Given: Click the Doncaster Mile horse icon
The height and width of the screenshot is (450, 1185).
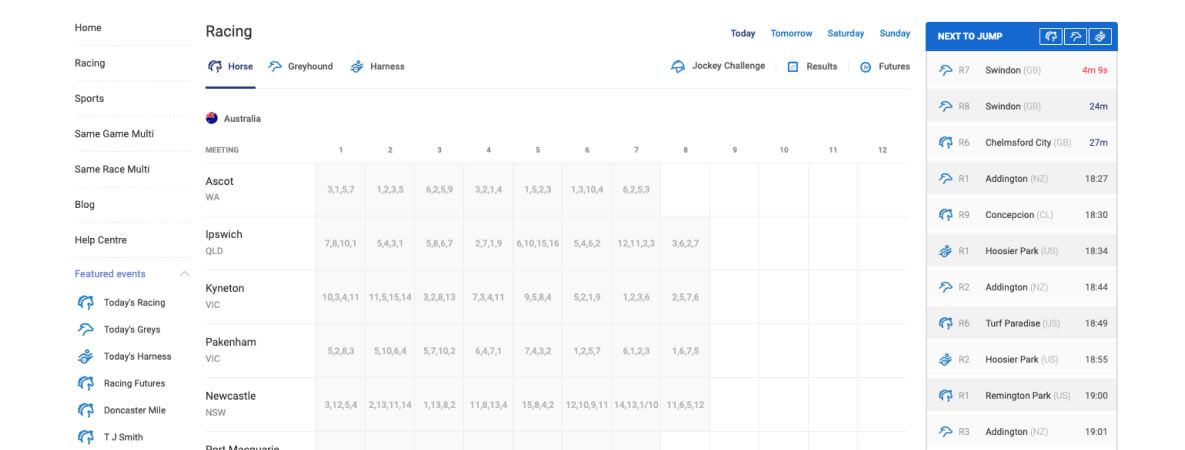Looking at the screenshot, I should point(85,410).
